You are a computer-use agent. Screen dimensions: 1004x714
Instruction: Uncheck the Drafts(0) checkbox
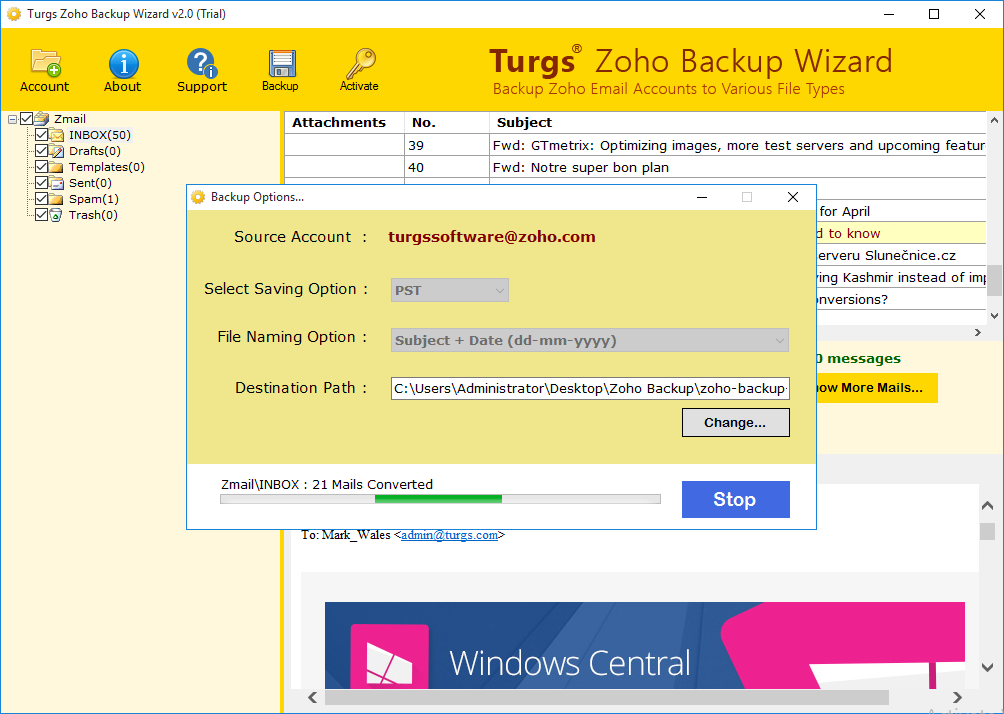[42, 150]
